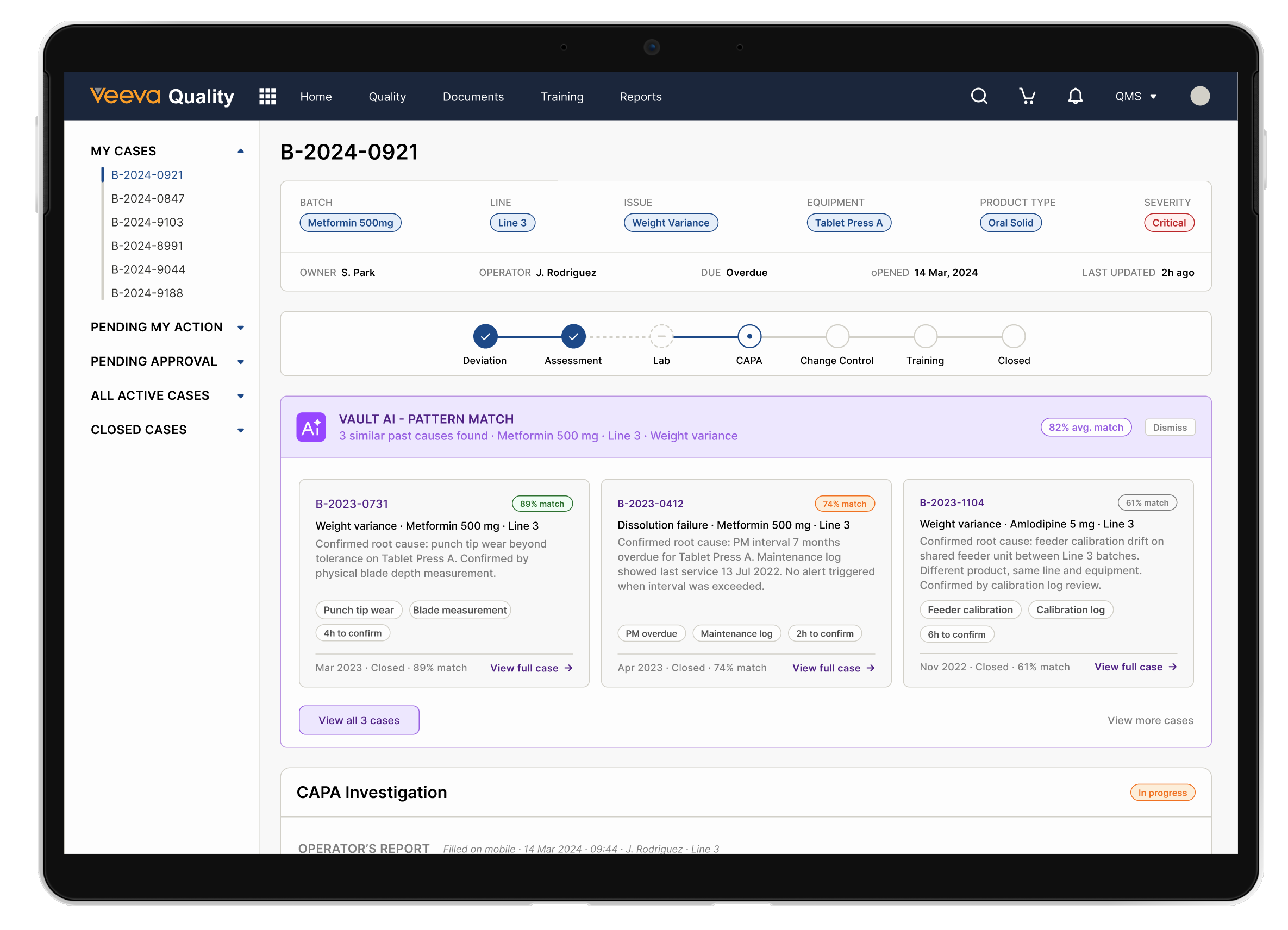Open case B-2024-0847 in sidebar
The image size is (1288, 930).
(x=148, y=199)
